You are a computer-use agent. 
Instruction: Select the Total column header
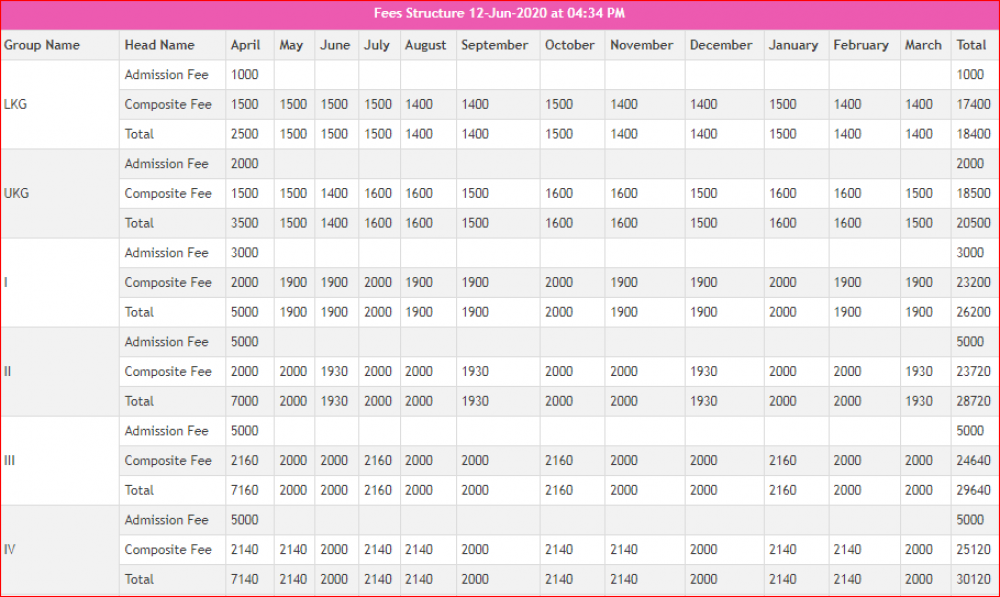pos(971,45)
